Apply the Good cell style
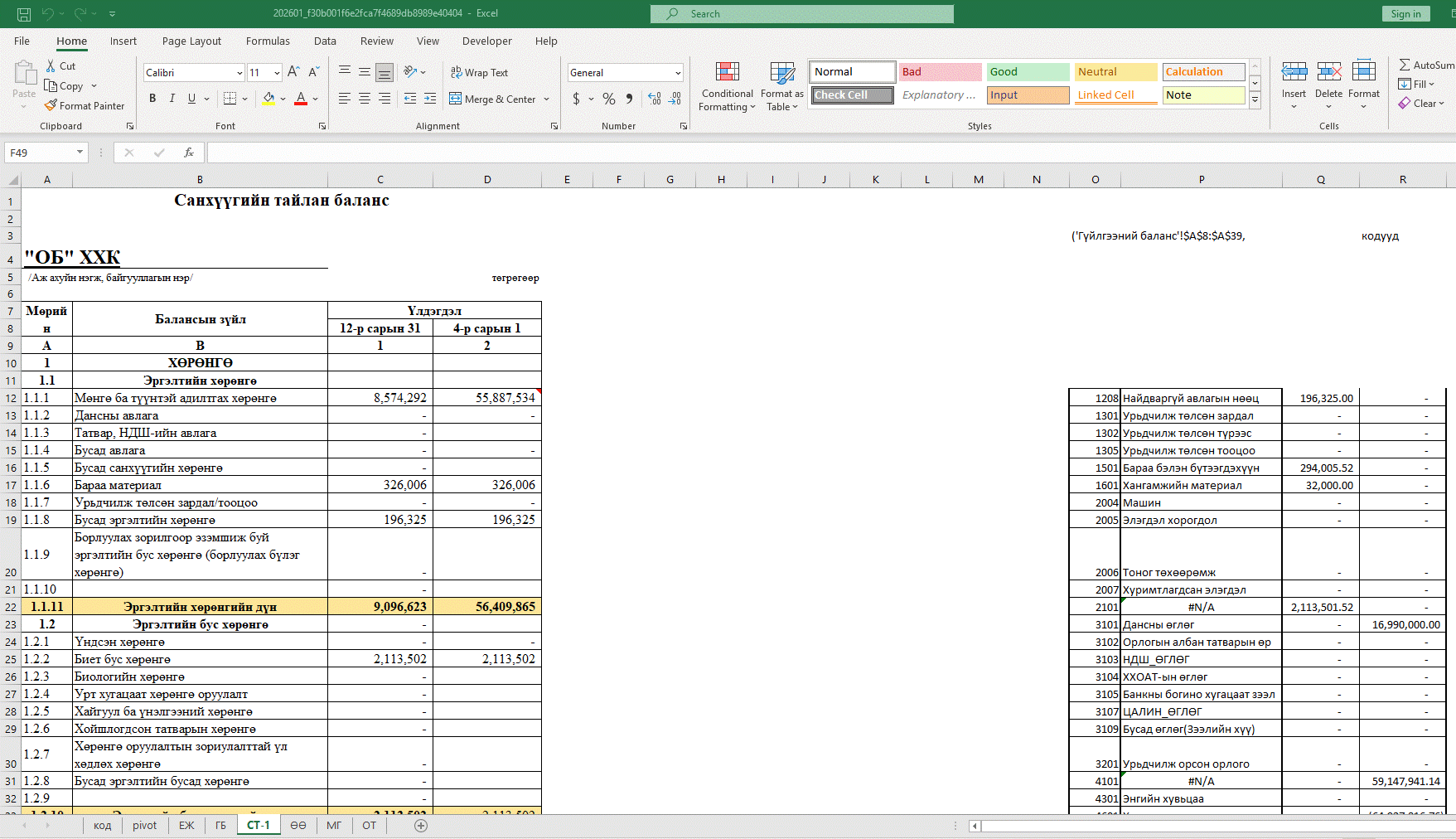1456x839 pixels. (x=1028, y=72)
